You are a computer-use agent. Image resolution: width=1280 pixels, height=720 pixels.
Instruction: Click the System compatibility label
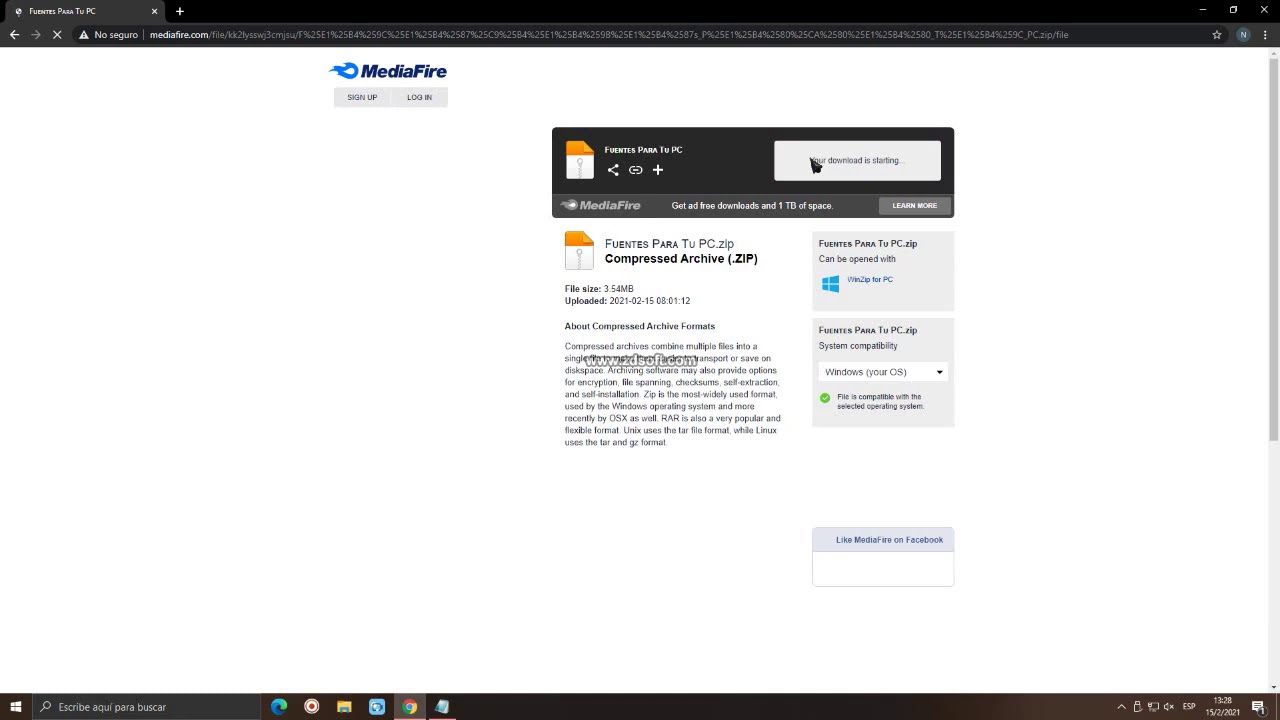(x=858, y=346)
